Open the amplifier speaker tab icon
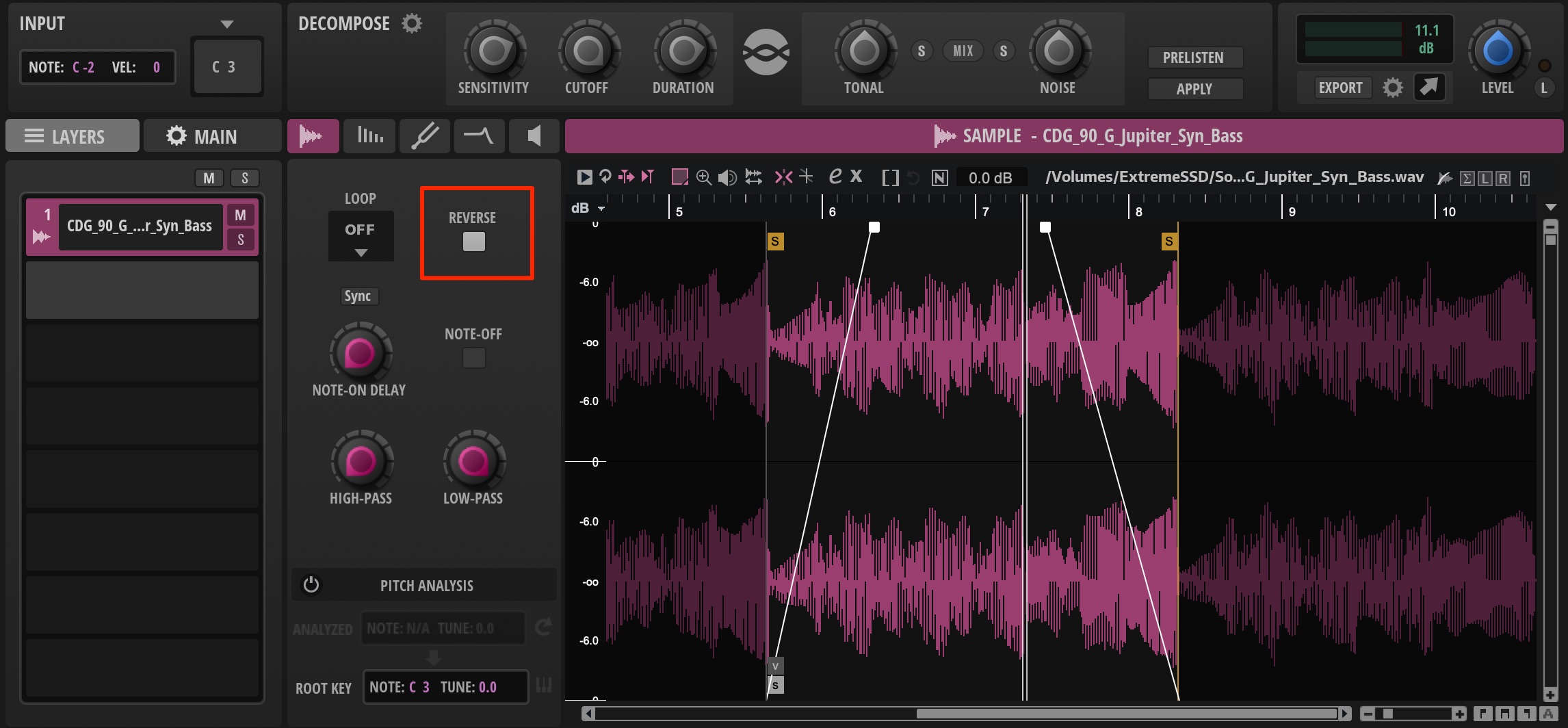Viewport: 1568px width, 728px height. tap(534, 135)
